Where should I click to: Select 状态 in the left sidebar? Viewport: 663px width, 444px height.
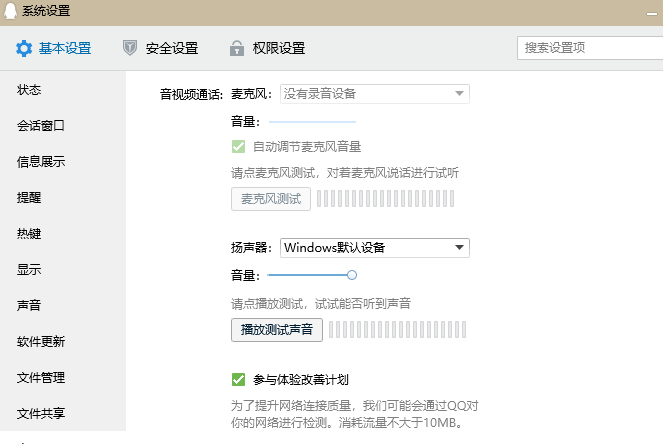(29, 90)
